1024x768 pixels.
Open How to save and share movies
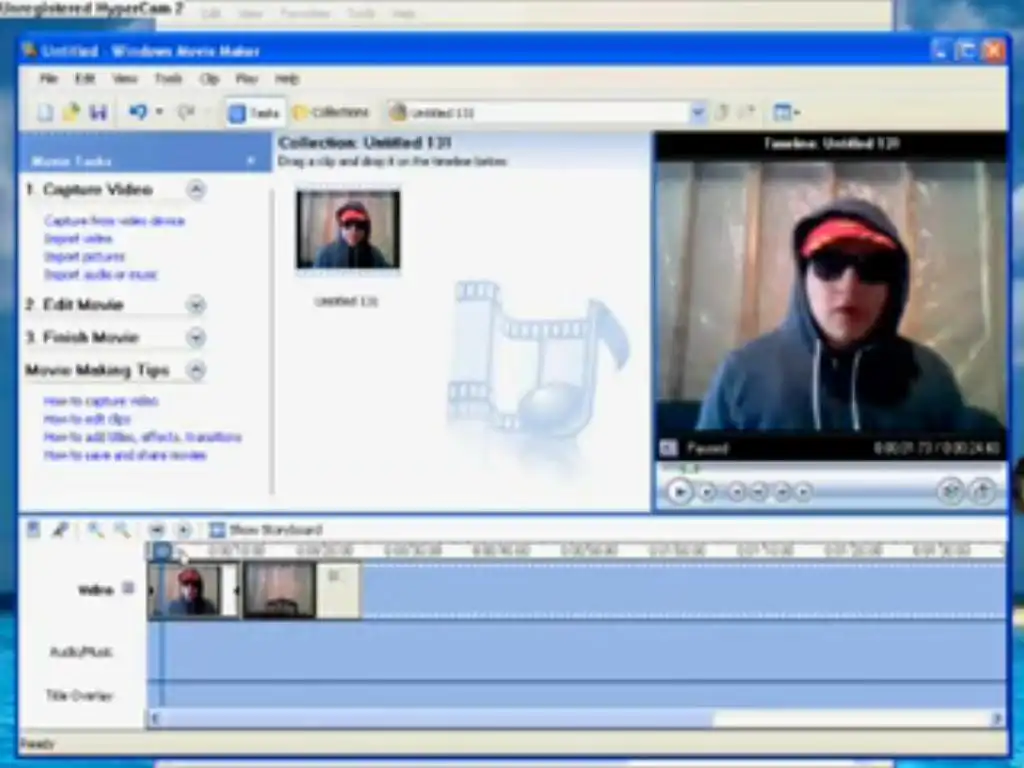(x=125, y=455)
